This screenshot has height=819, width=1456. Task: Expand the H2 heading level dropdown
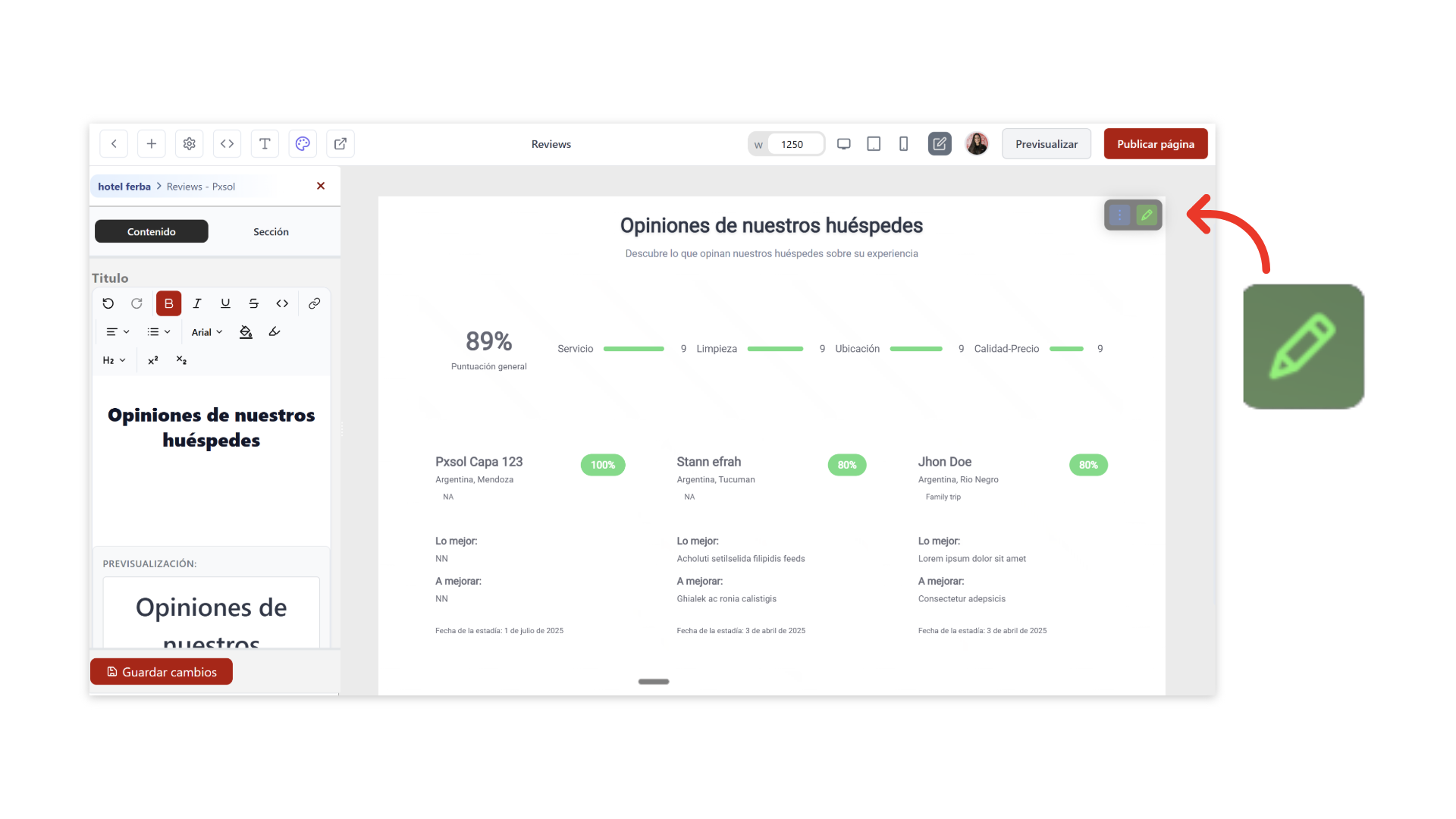pos(114,360)
